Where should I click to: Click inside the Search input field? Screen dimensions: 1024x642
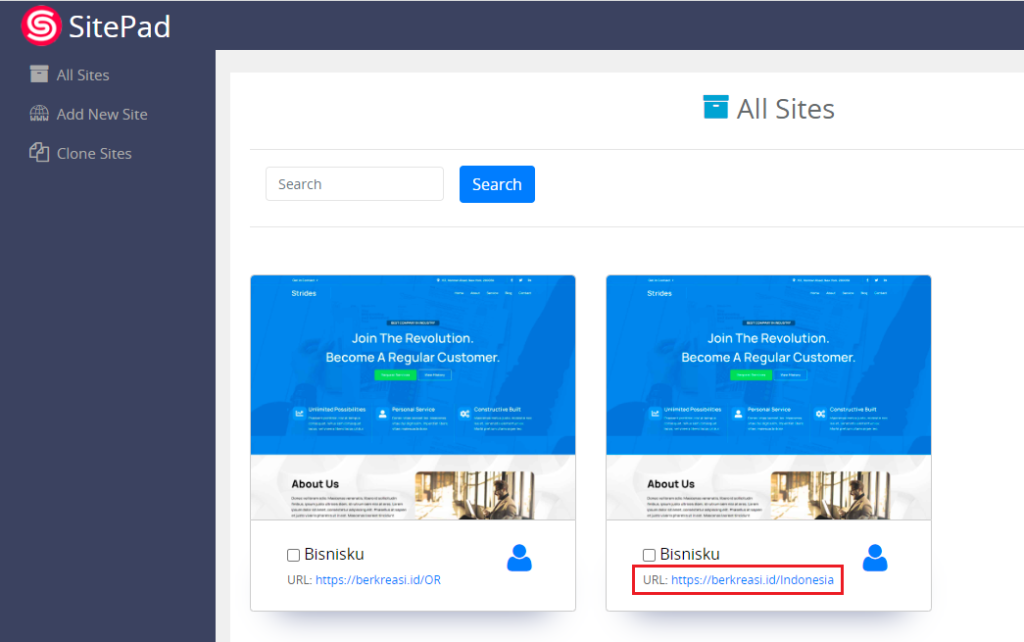[354, 183]
